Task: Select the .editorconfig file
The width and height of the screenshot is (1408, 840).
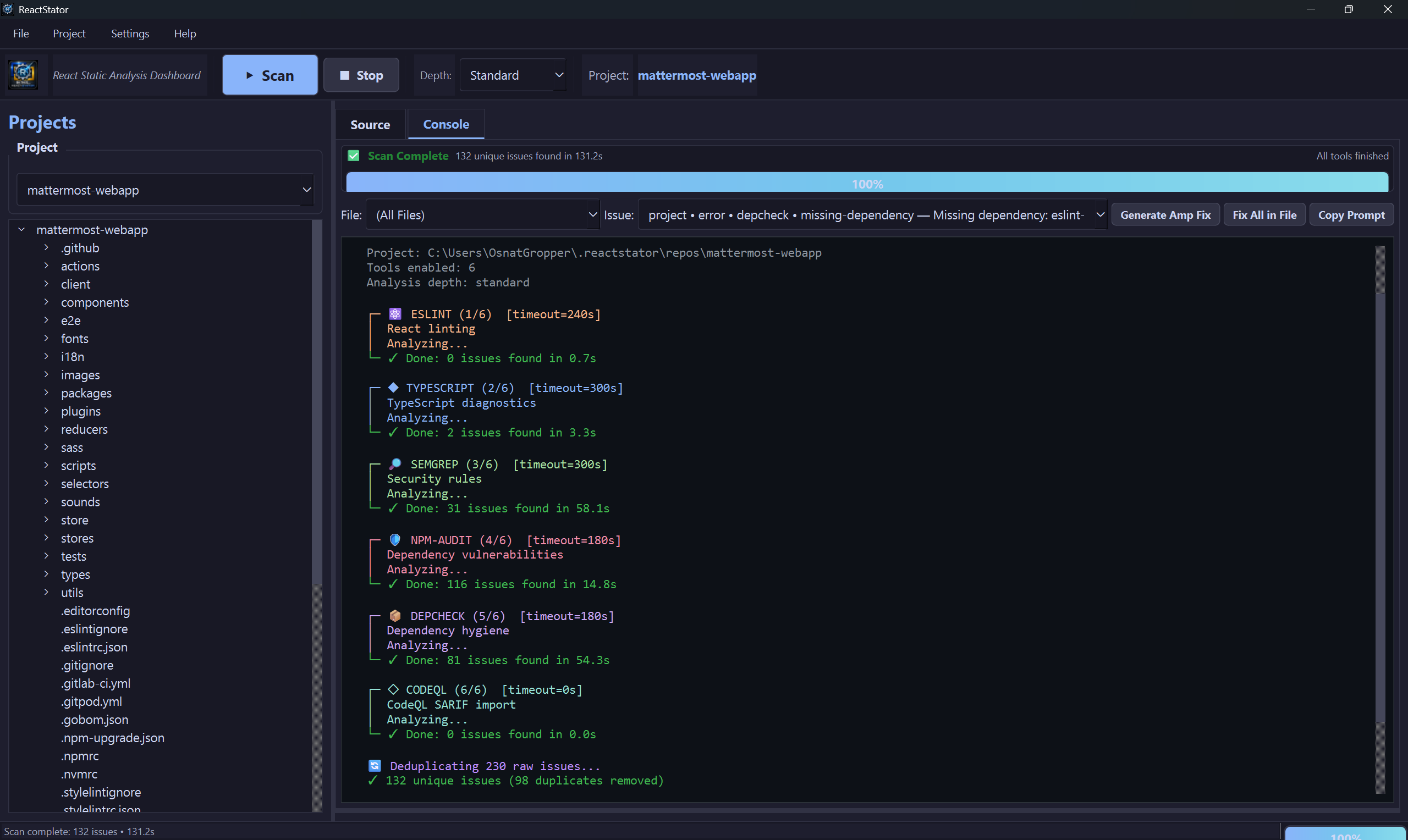Action: click(x=96, y=610)
